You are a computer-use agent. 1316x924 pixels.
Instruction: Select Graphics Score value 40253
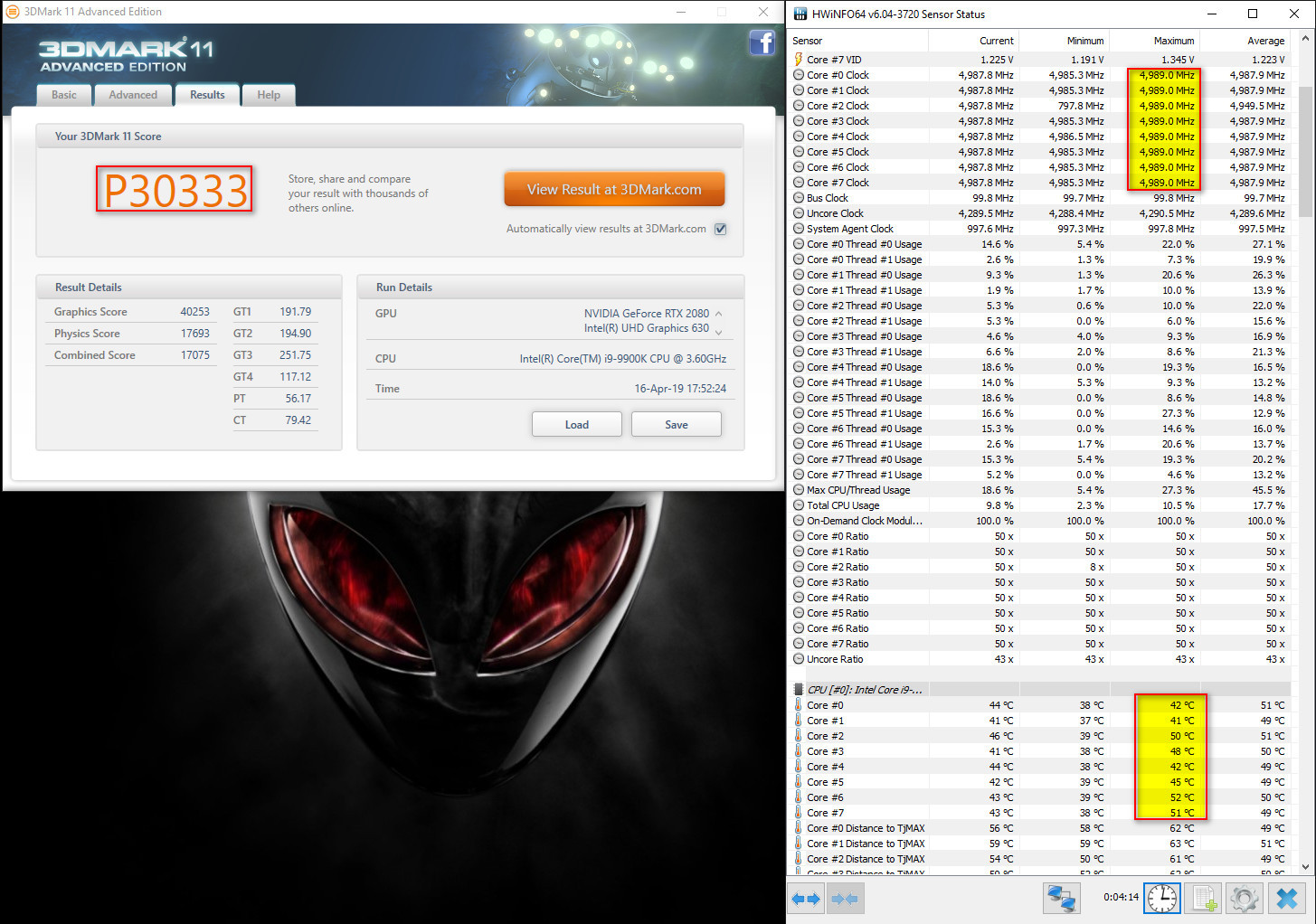(x=194, y=312)
